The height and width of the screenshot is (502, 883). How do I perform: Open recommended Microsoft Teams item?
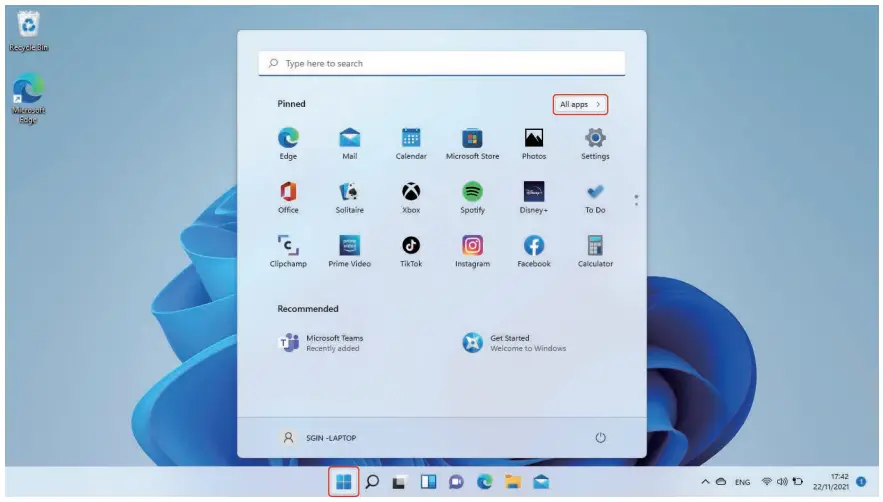(x=321, y=343)
